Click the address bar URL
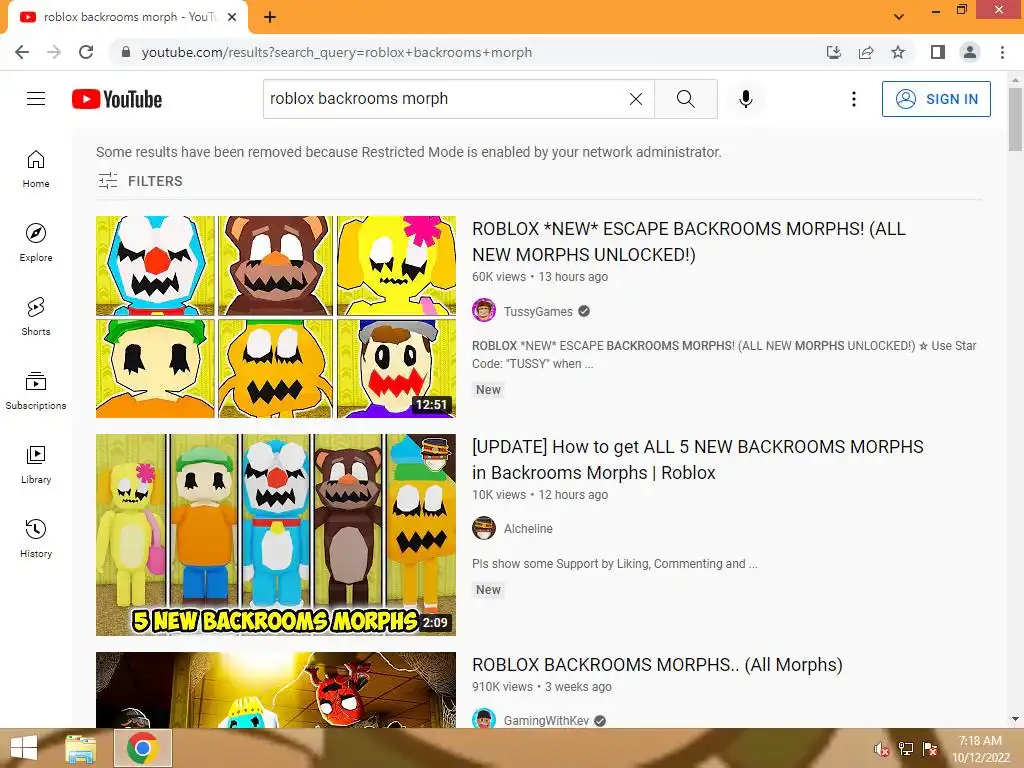1024x768 pixels. 337,52
